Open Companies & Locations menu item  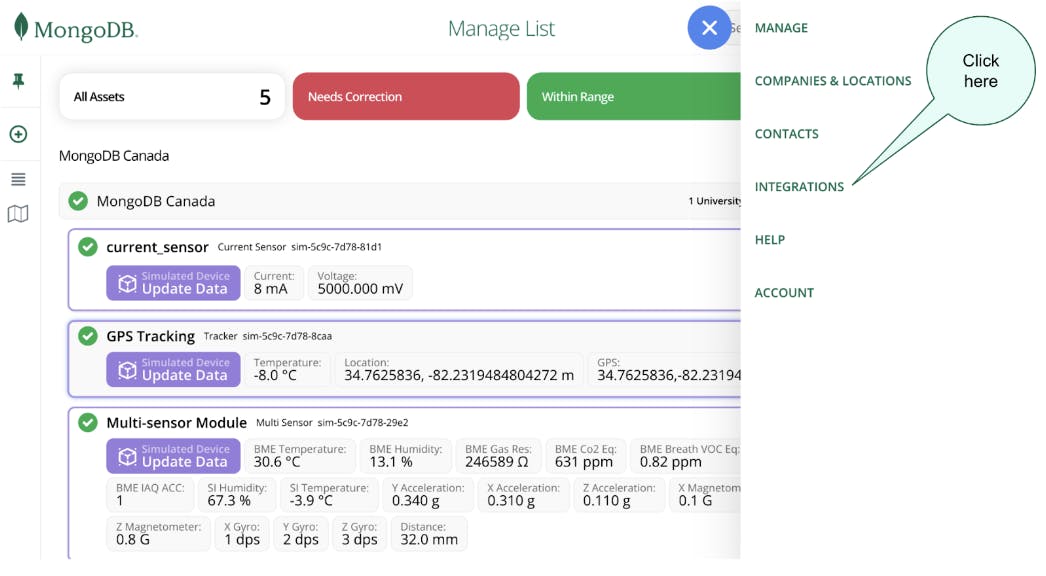pos(832,81)
